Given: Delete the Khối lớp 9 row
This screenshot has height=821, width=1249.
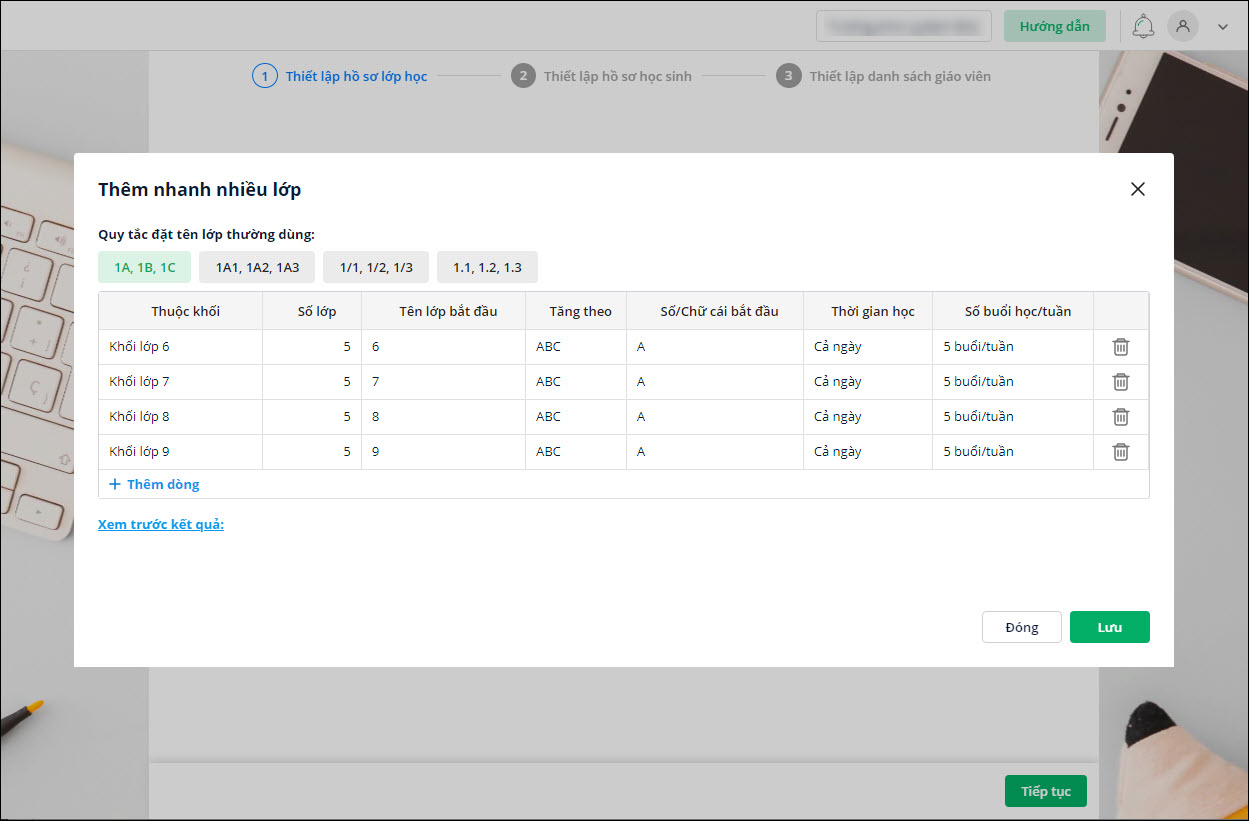Looking at the screenshot, I should [1121, 452].
